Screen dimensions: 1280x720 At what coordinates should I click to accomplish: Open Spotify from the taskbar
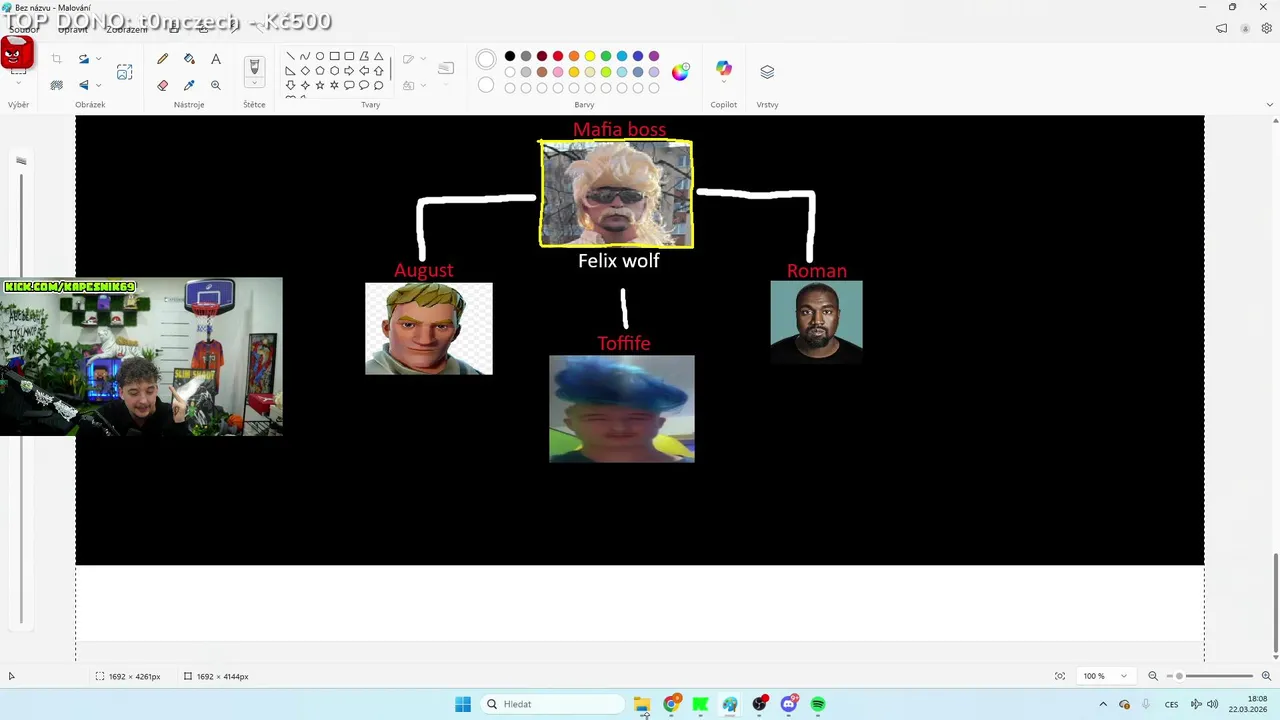tap(818, 704)
